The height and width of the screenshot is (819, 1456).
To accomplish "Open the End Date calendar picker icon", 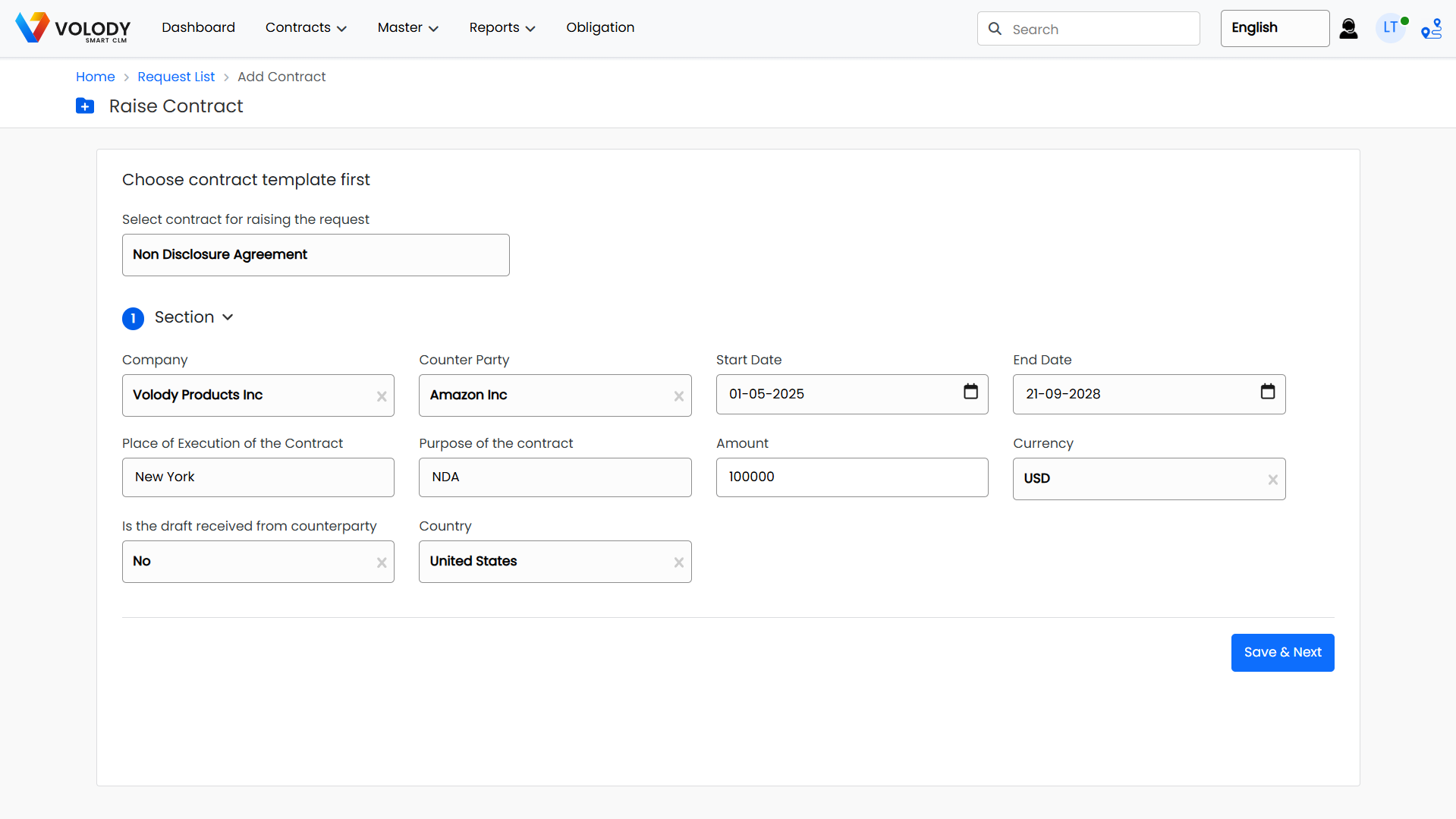I will pos(1267,392).
